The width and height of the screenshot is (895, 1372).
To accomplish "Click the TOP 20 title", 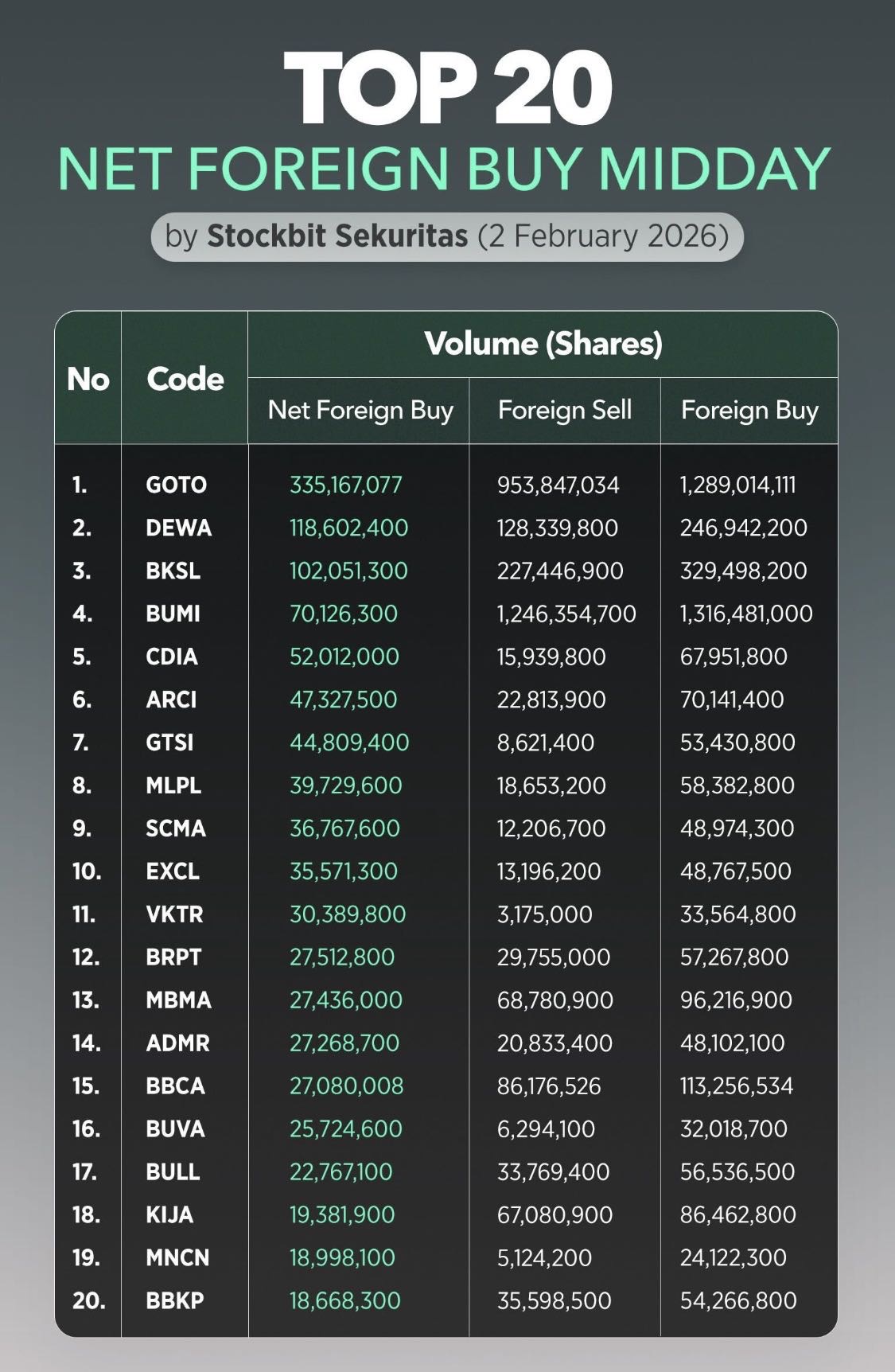I will (x=448, y=88).
